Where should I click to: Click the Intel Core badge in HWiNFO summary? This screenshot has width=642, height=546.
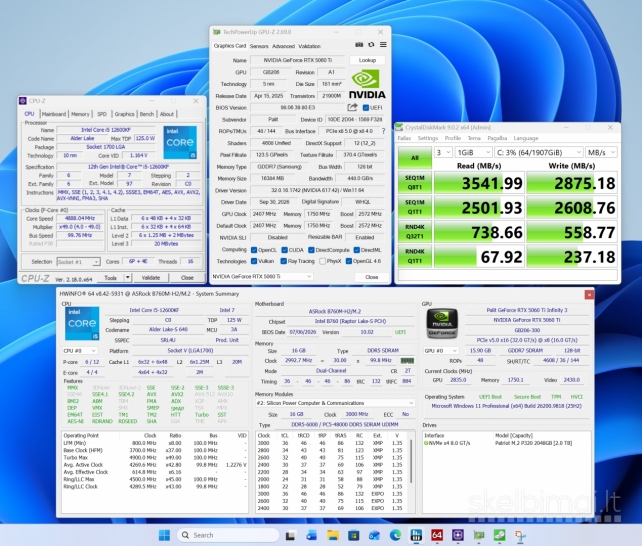(82, 323)
